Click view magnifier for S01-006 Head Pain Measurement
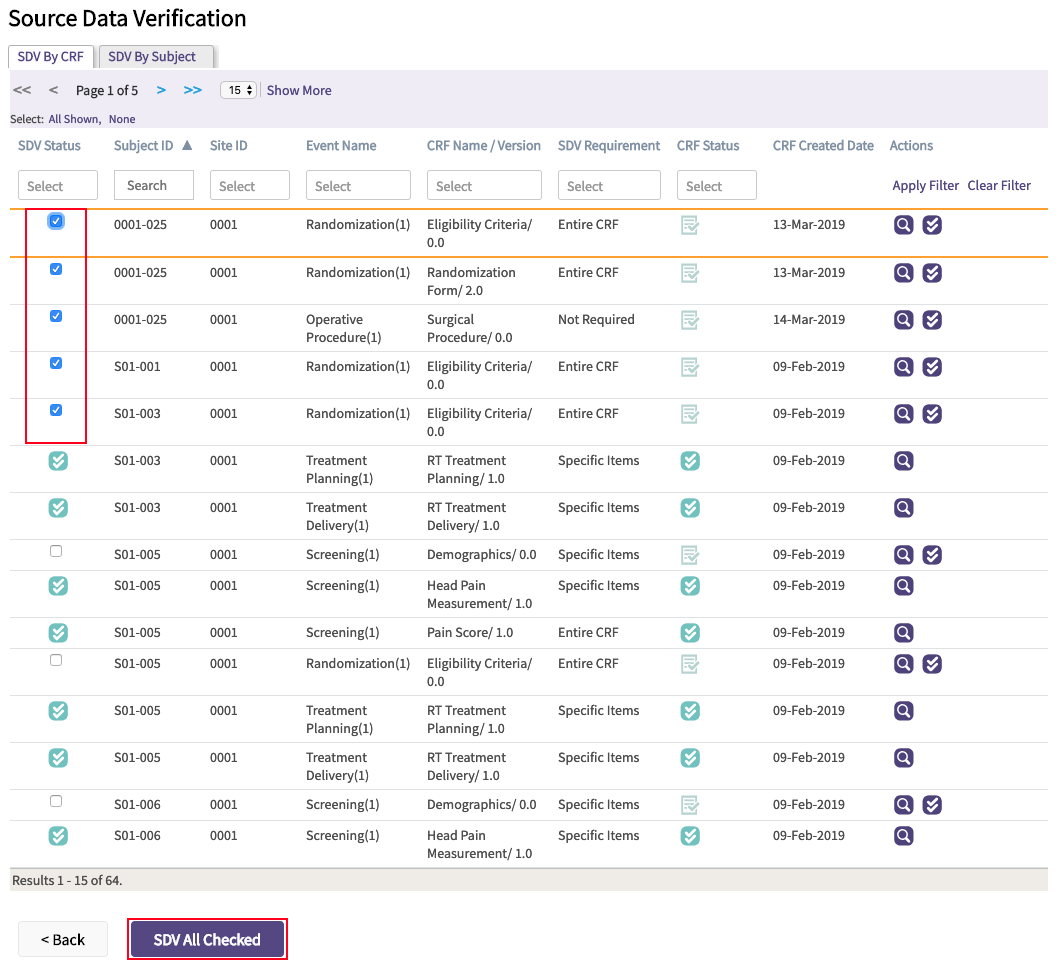This screenshot has height=964, width=1060. pos(903,836)
